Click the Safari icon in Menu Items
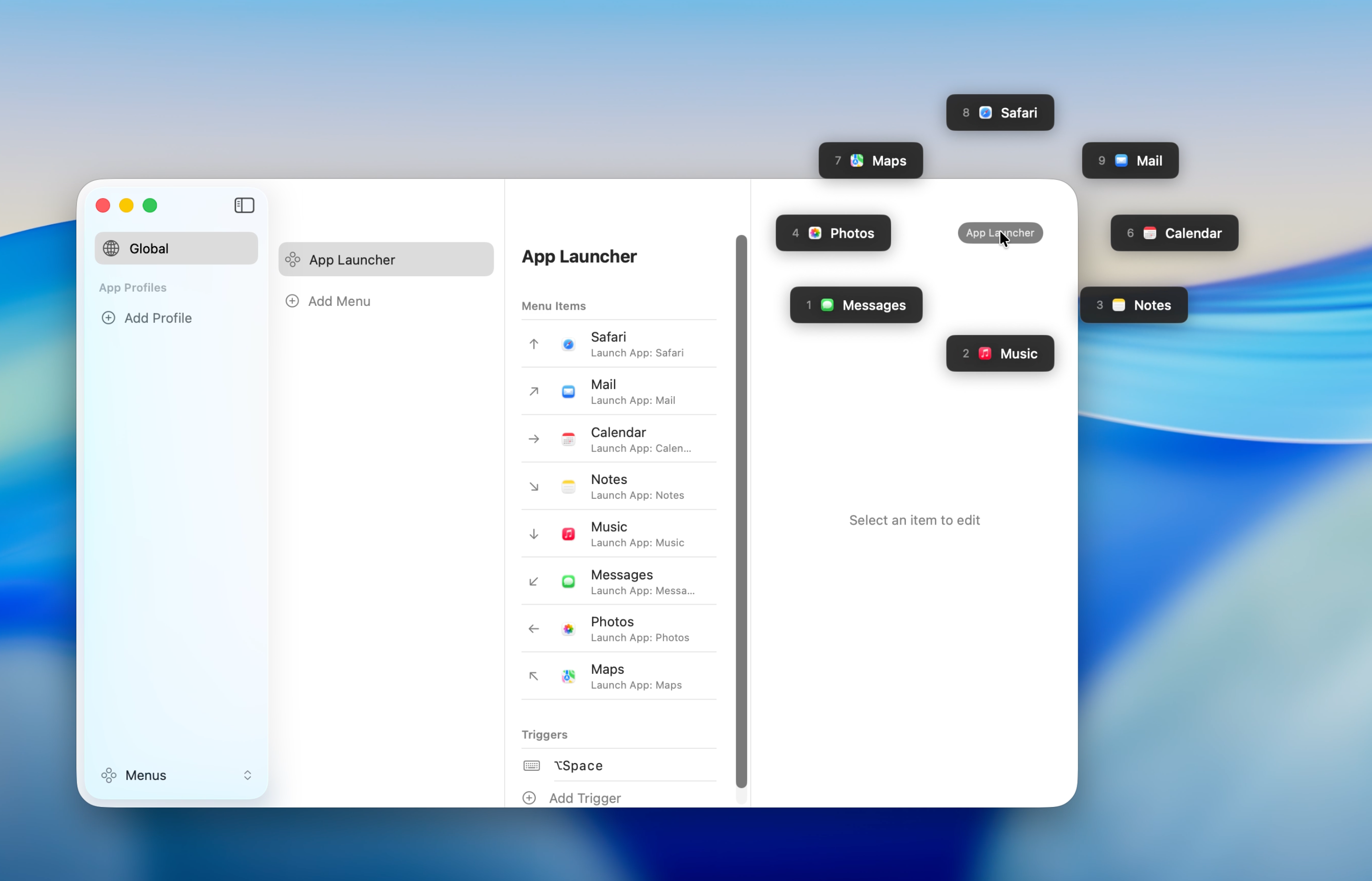1372x881 pixels. pos(568,344)
